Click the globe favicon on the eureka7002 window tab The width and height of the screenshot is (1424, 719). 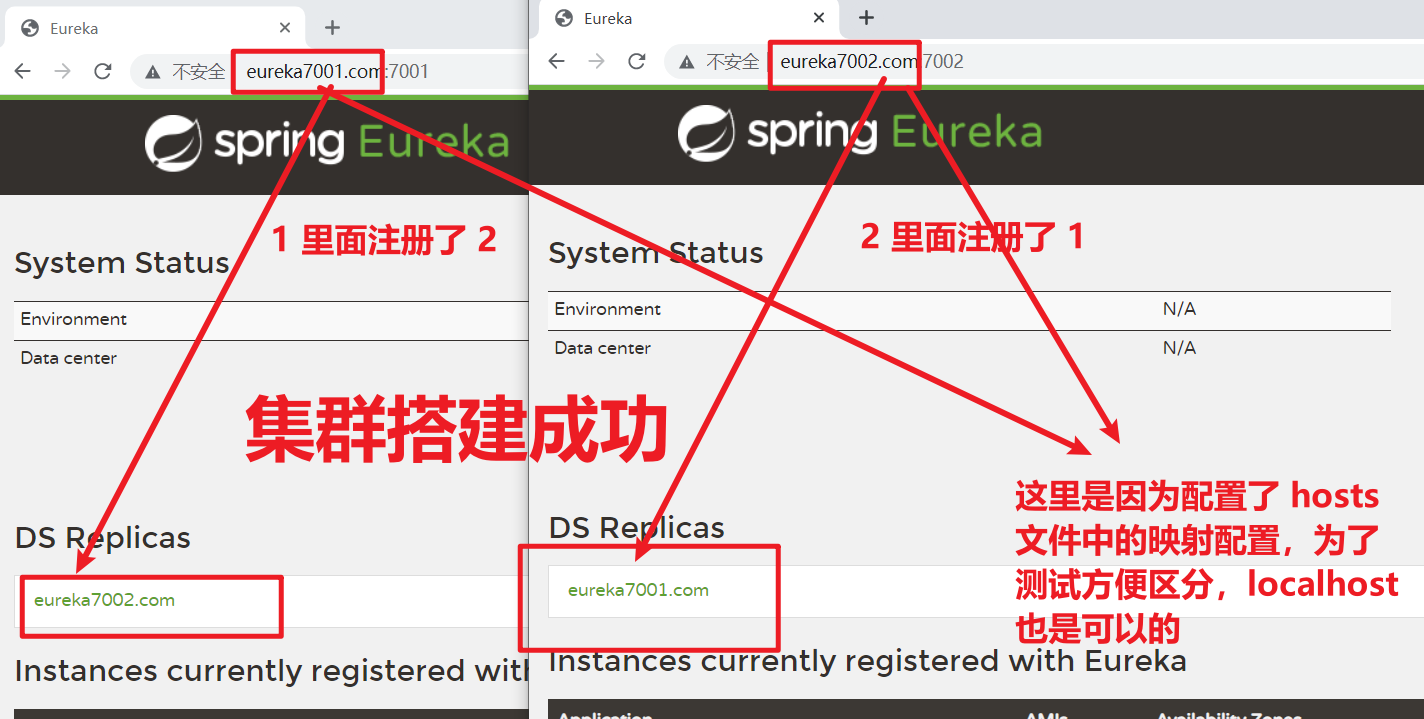564,18
